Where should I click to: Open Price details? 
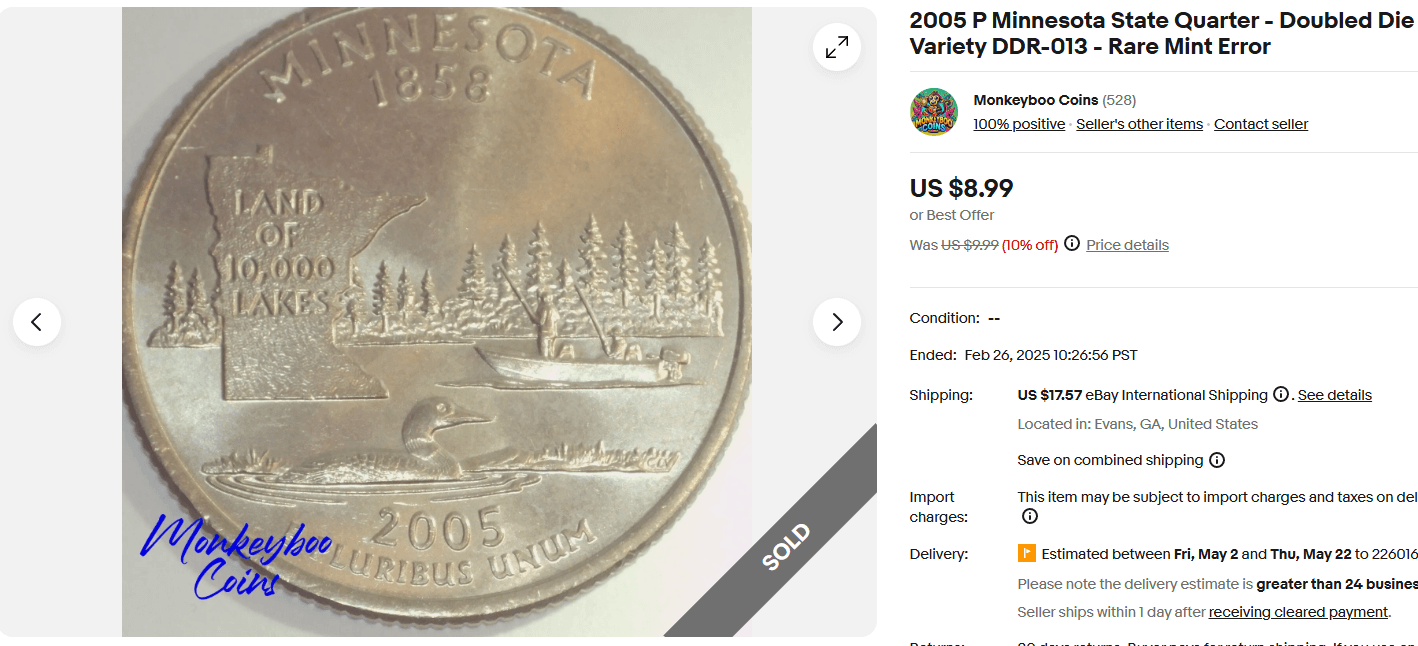[x=1127, y=244]
